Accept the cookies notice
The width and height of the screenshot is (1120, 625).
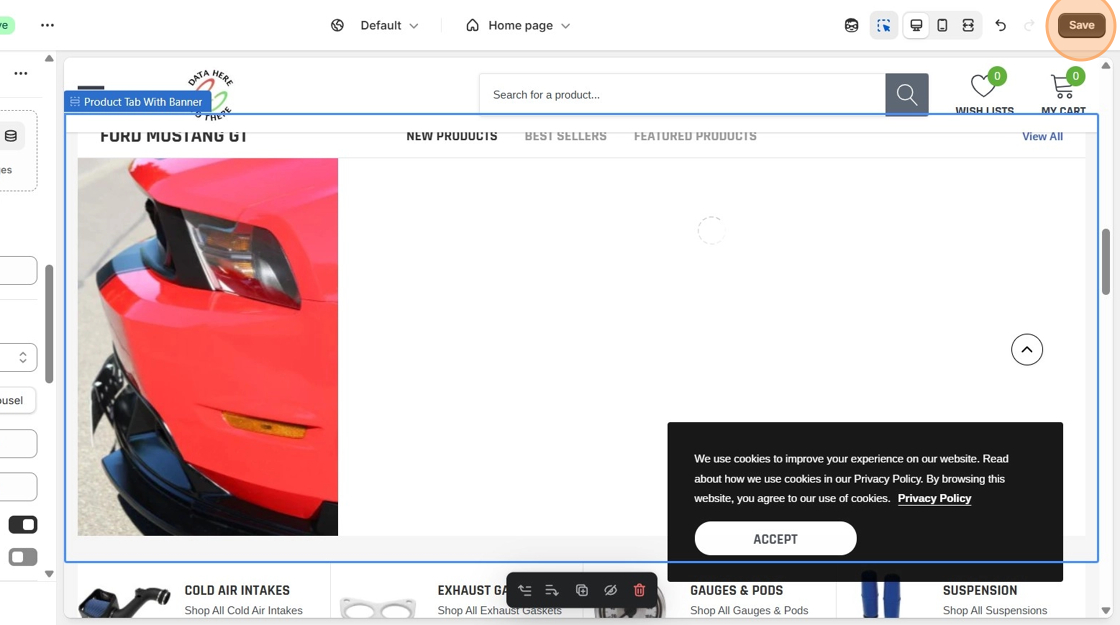(775, 539)
